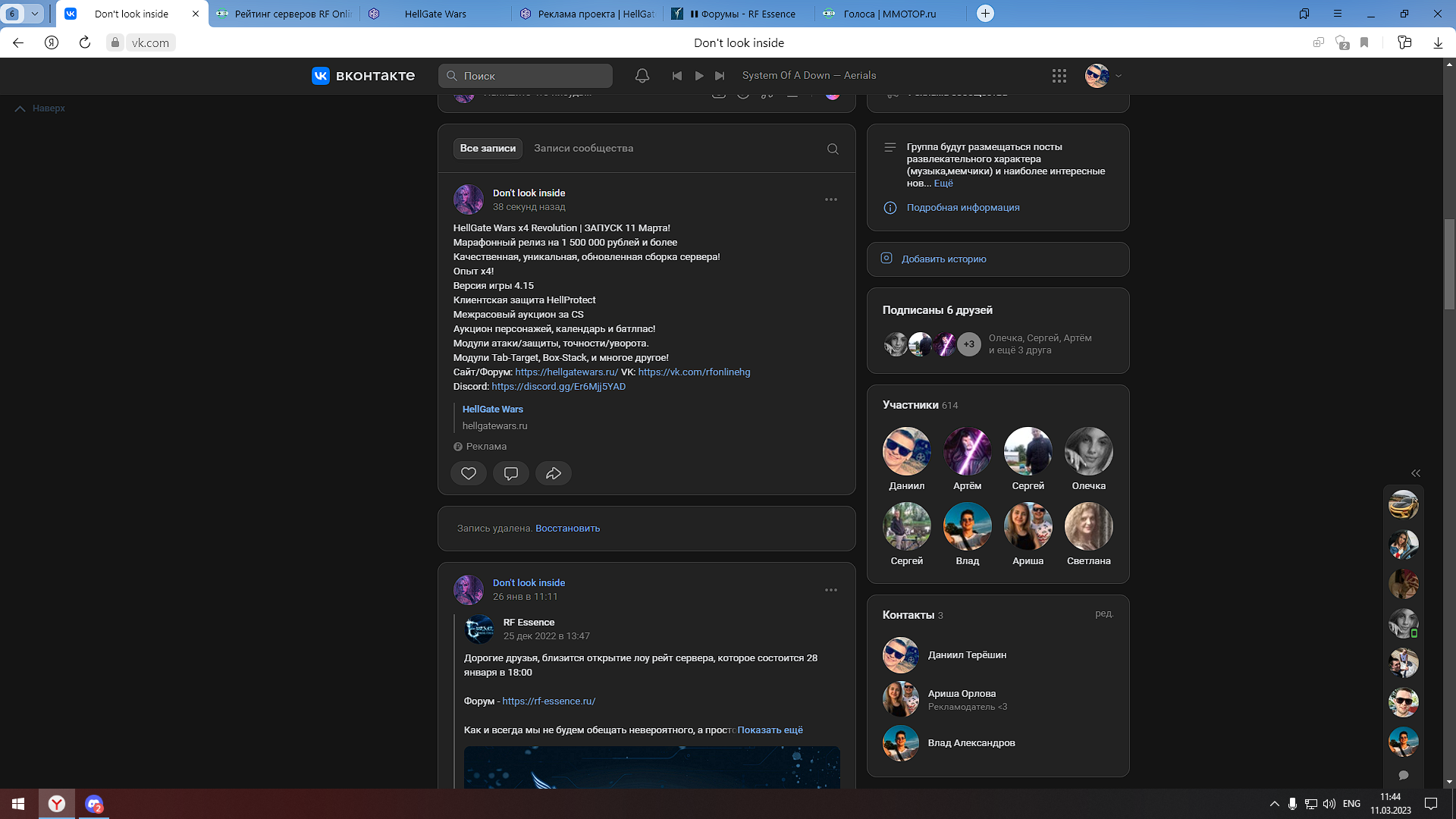
Task: Click the +3 friends counter bubble
Action: 969,344
